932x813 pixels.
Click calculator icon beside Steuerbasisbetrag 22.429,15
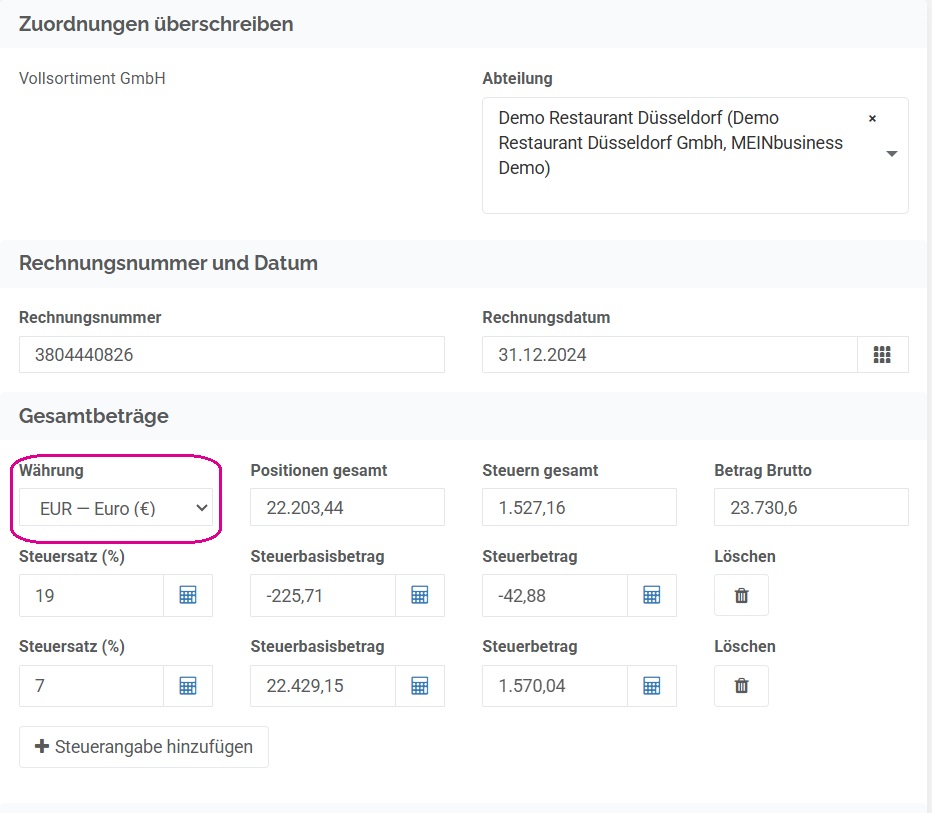pyautogui.click(x=420, y=686)
